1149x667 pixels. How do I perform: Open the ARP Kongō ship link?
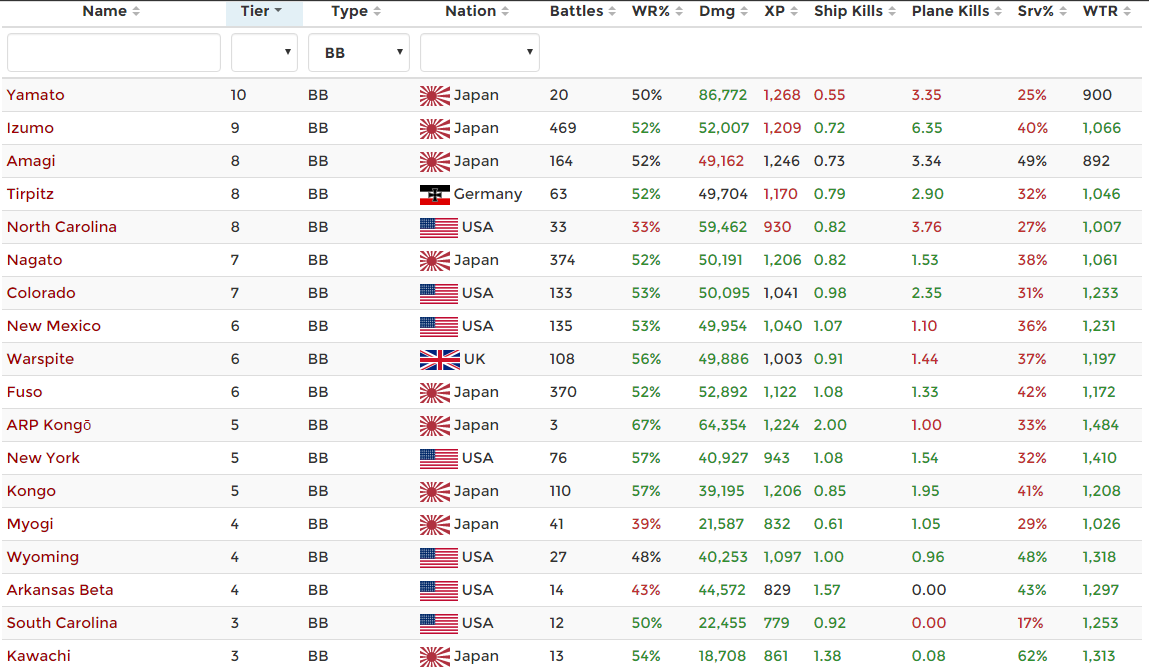pyautogui.click(x=49, y=425)
